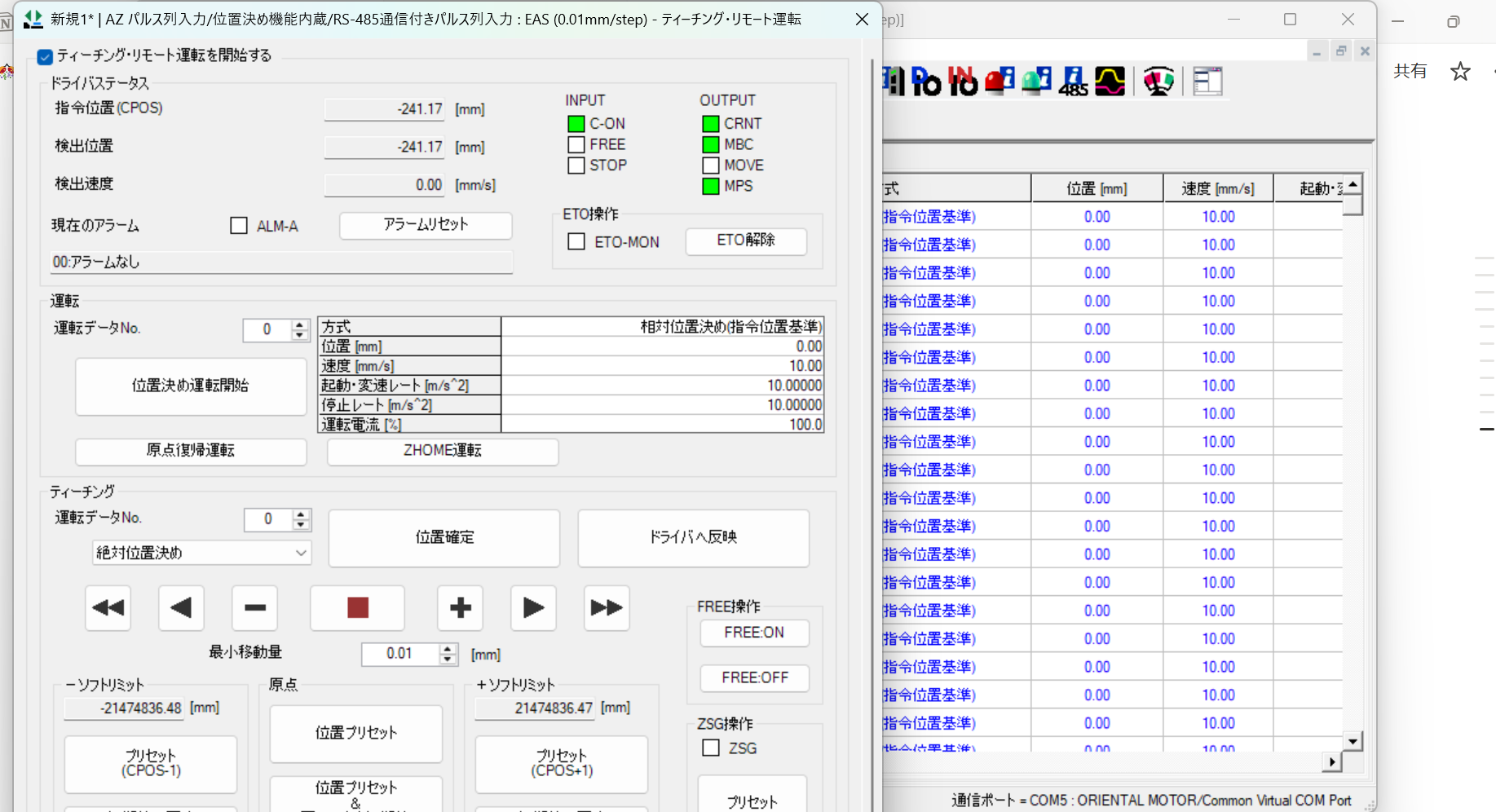
Task: Decrease the 最小移動量 minimum travel value
Action: 447,659
